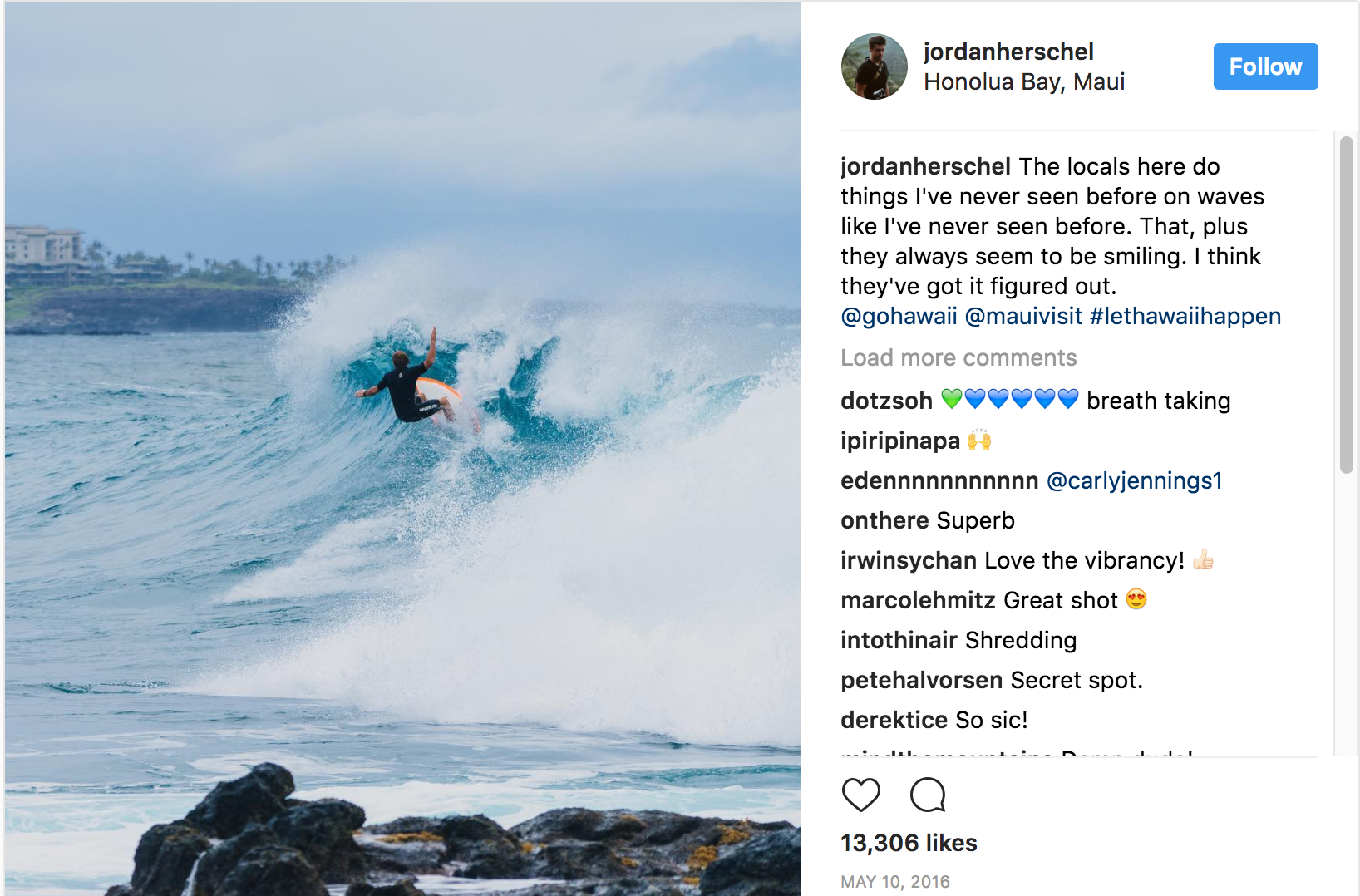Open the @mauivisit mention
Screen dimensions: 1360x896
point(1023,316)
